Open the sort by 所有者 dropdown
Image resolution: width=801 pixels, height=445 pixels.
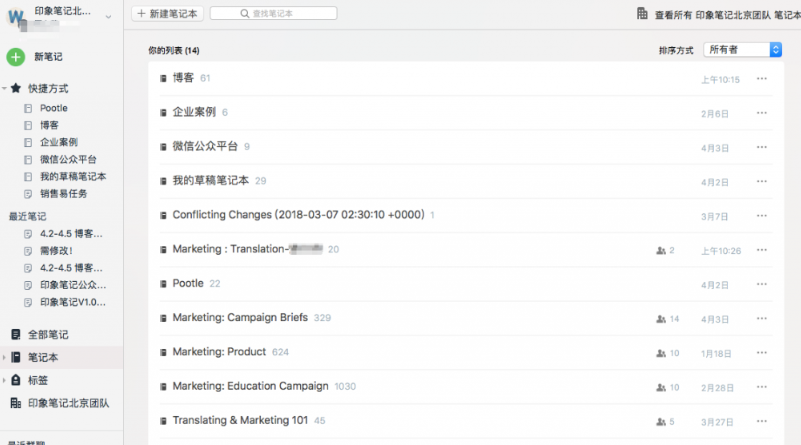[743, 50]
